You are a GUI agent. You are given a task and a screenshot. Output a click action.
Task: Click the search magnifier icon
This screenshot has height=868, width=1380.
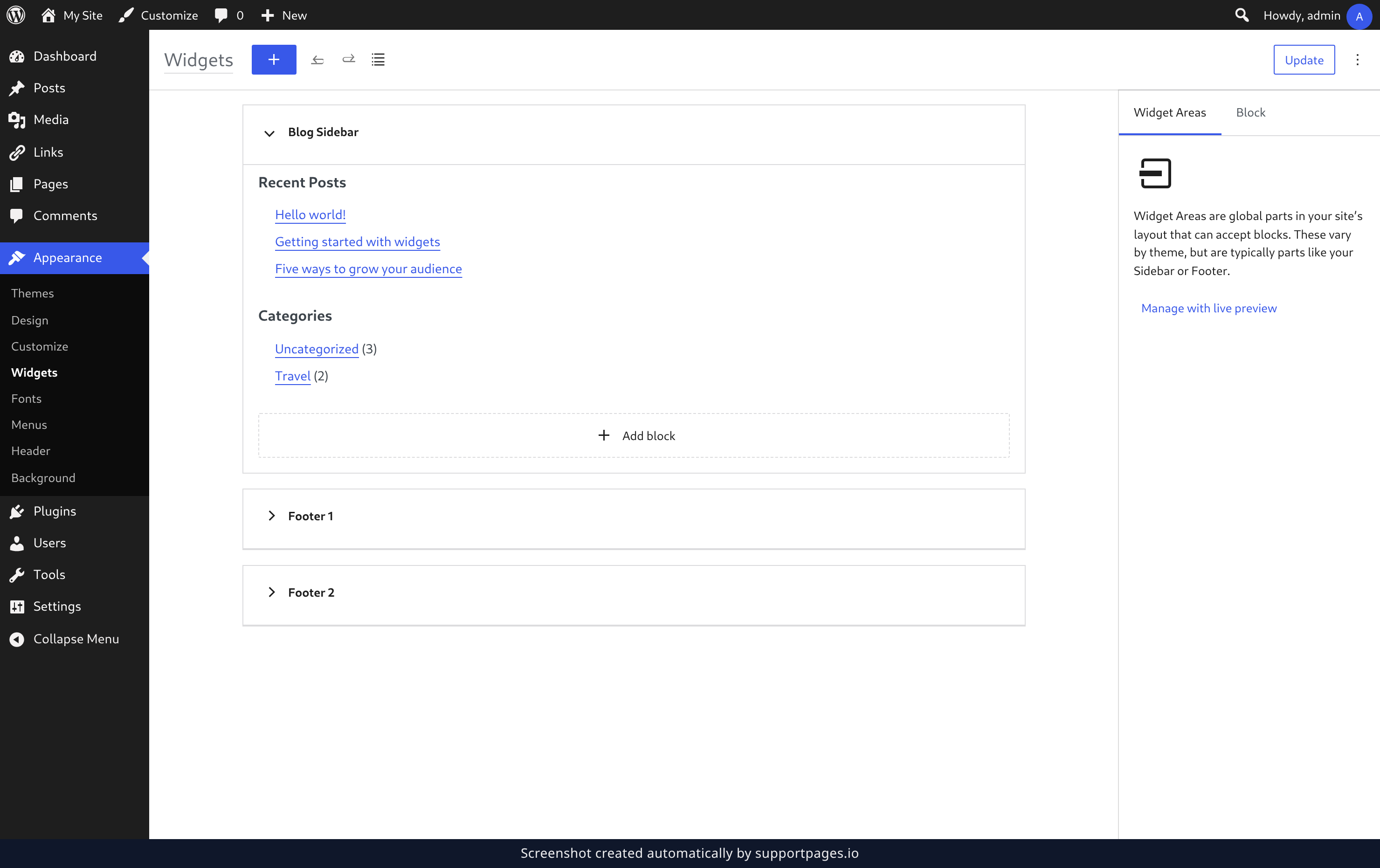1242,15
